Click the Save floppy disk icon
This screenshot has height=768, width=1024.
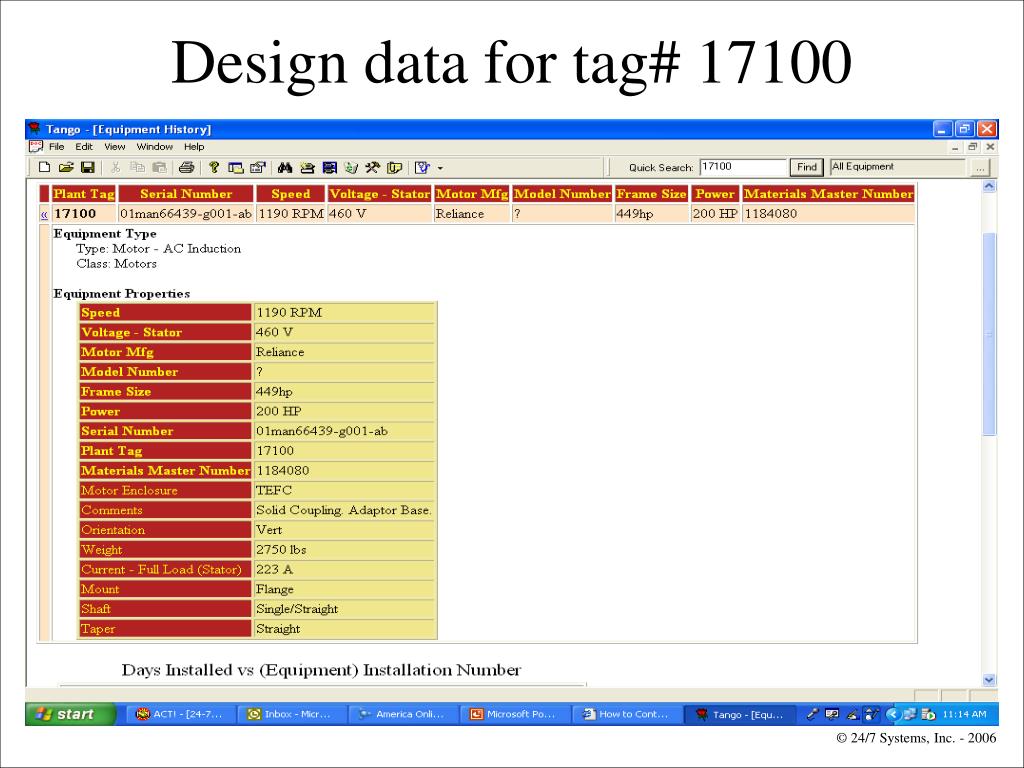pos(87,167)
